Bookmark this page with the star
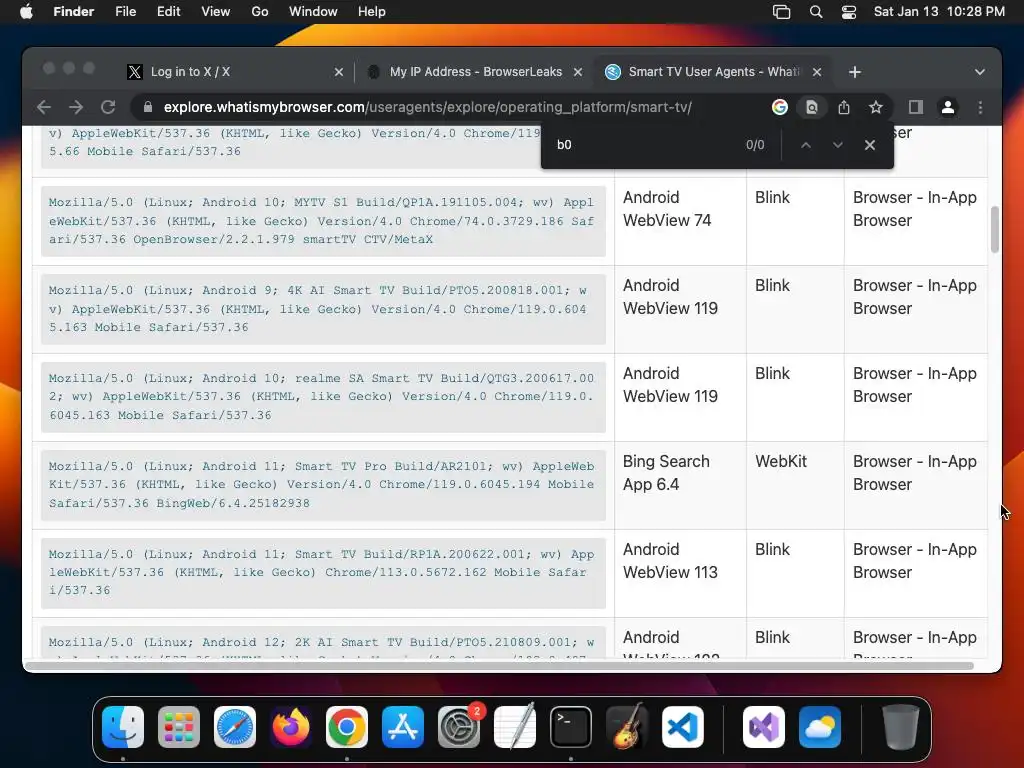This screenshot has width=1024, height=768. (x=876, y=107)
